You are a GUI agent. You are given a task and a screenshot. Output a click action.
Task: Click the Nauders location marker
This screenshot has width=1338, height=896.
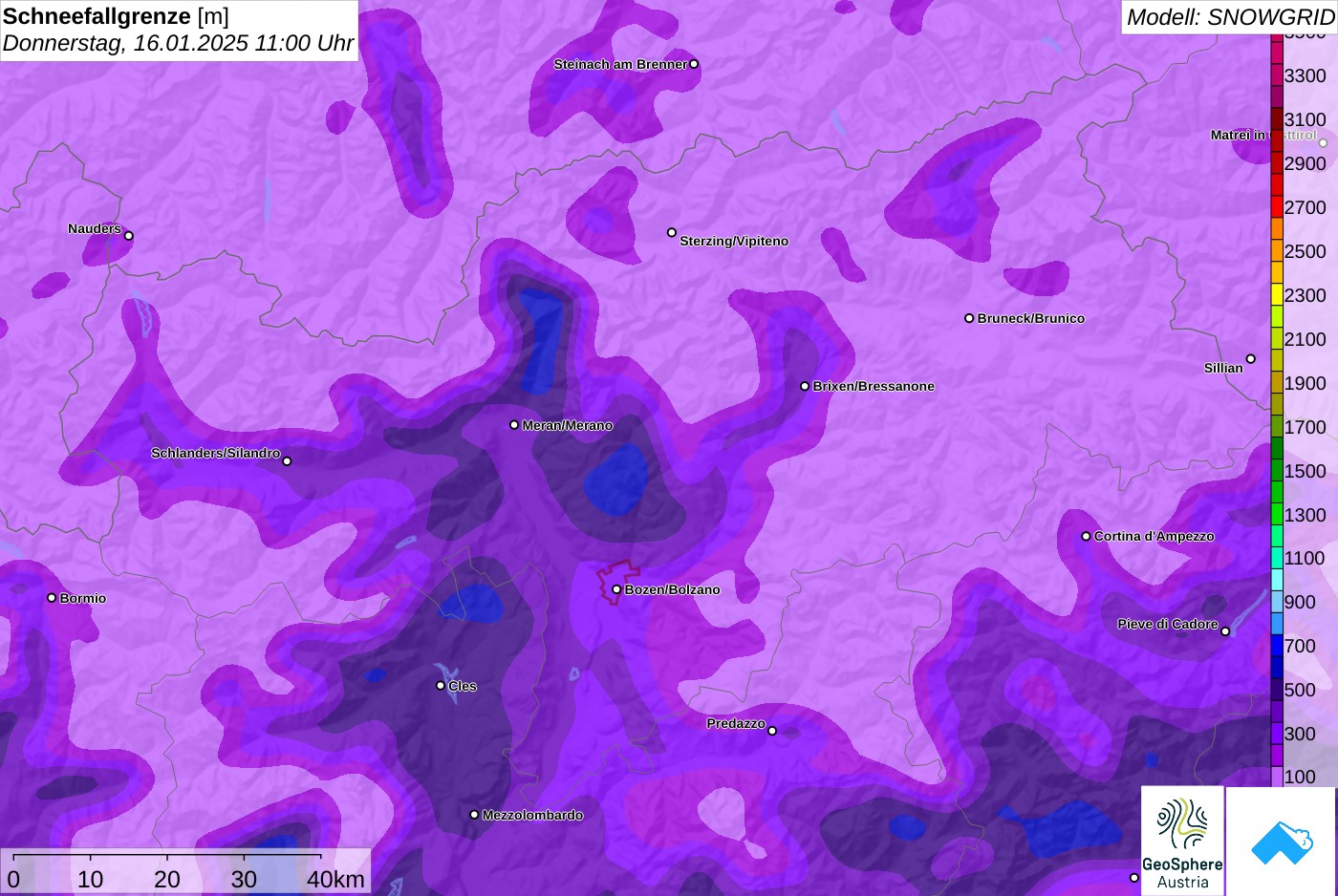tap(129, 236)
